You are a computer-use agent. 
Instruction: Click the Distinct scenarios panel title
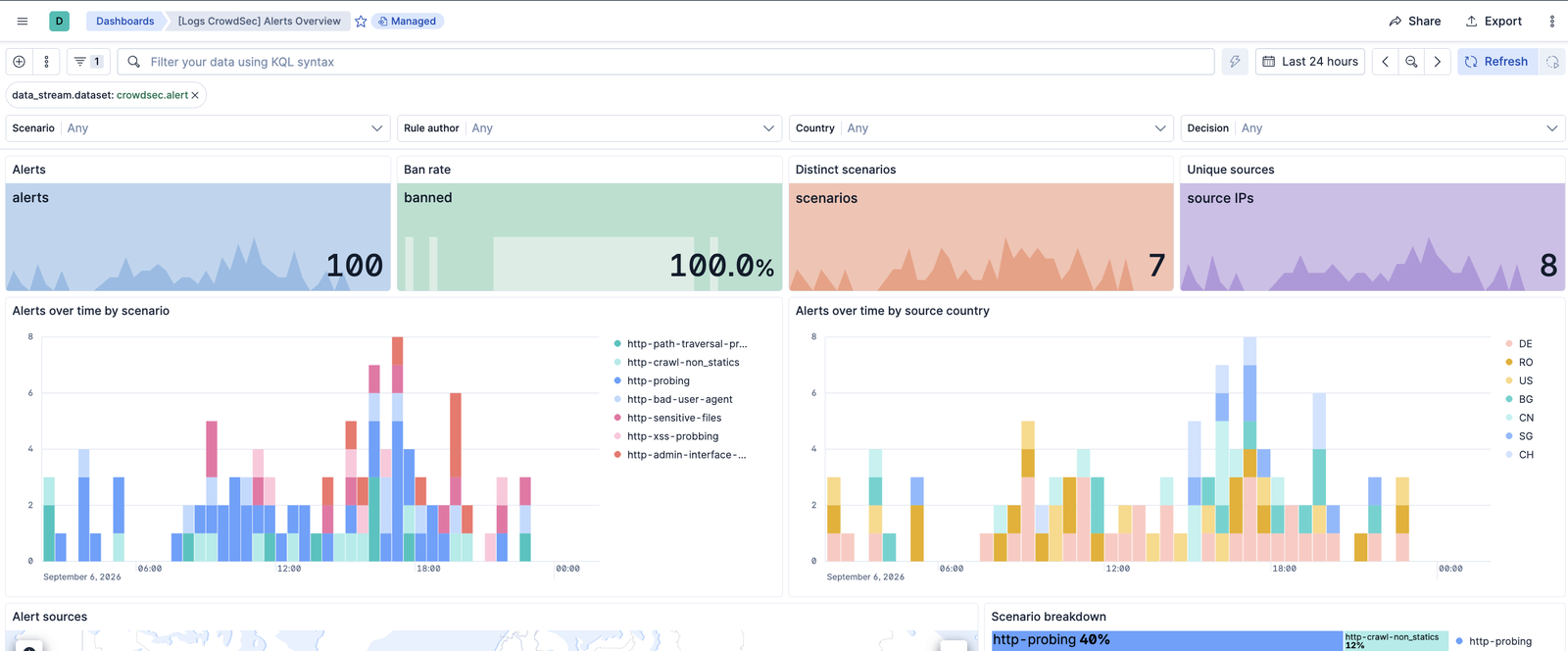pyautogui.click(x=846, y=170)
